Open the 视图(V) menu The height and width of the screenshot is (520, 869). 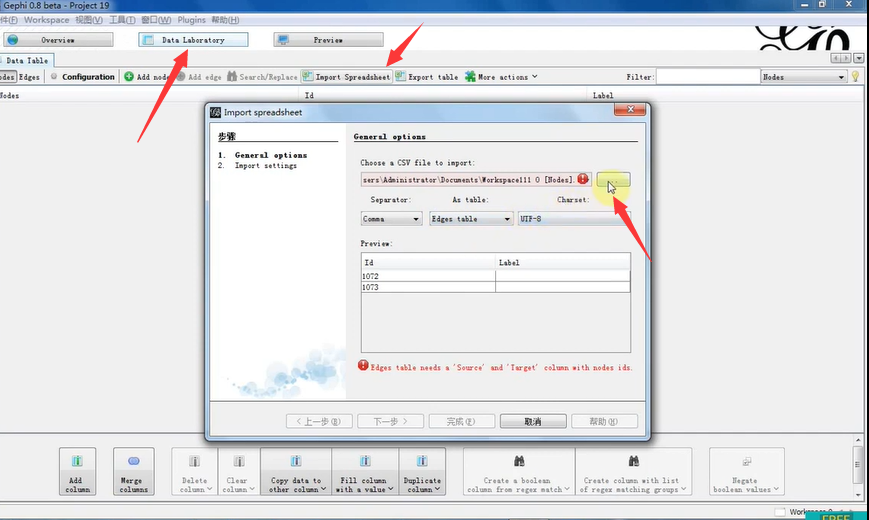coord(89,20)
